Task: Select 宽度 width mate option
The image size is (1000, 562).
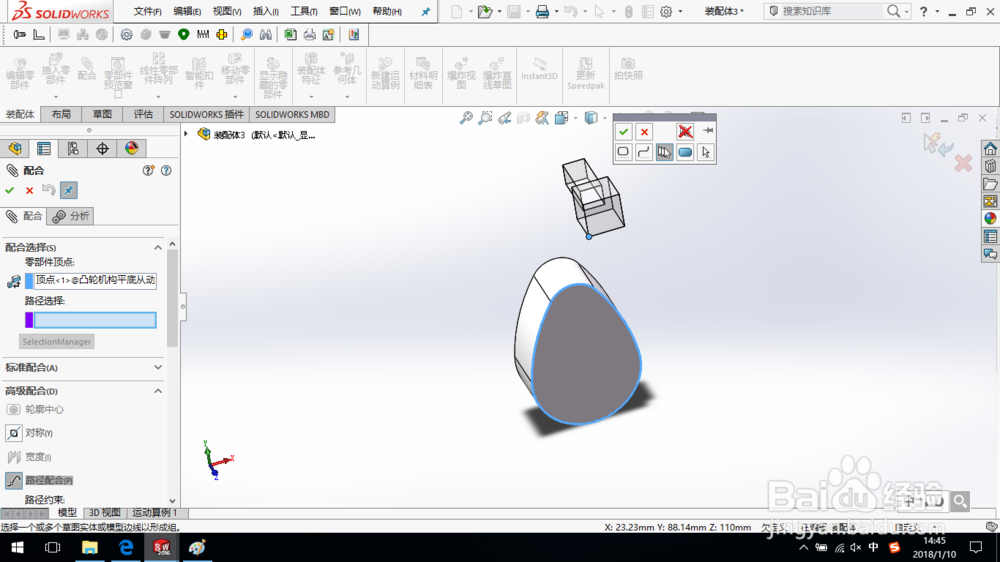Action: click(x=29, y=457)
